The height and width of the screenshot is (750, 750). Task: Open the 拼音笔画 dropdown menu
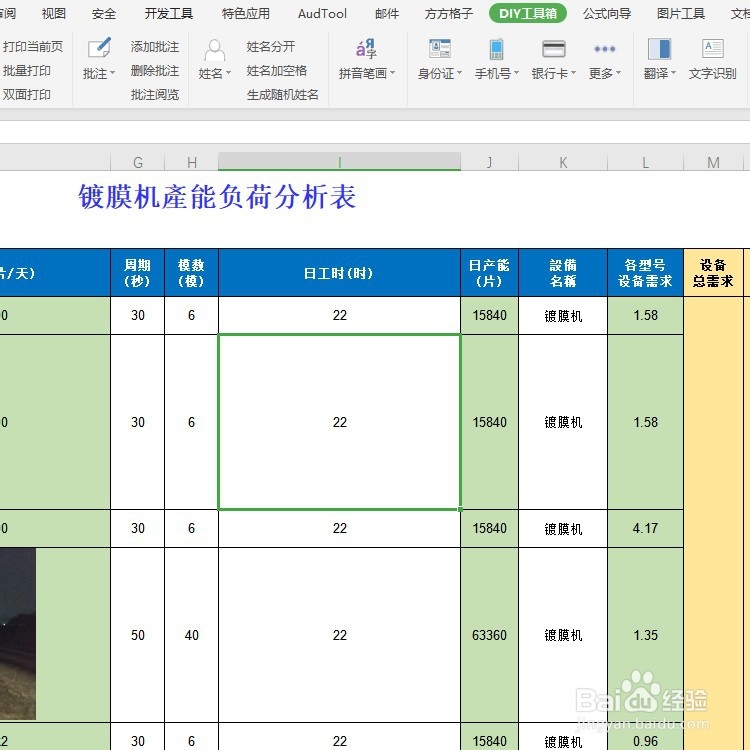(x=393, y=73)
